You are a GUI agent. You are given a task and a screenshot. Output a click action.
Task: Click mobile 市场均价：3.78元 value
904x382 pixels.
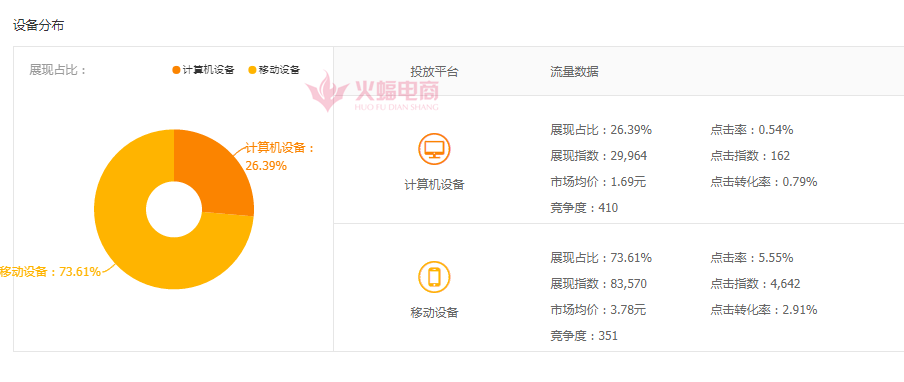(598, 310)
